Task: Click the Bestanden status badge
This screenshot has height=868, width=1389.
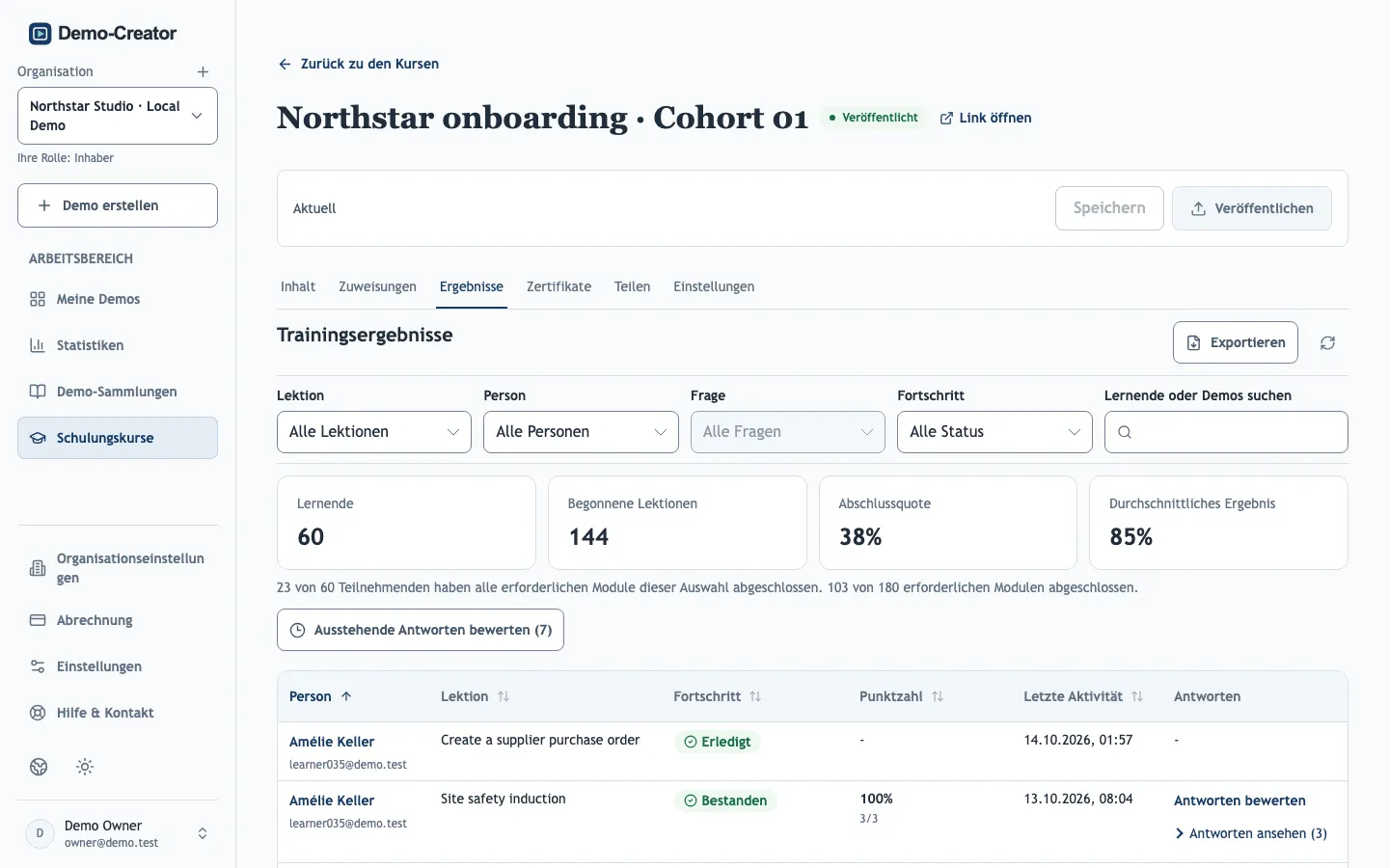Action: point(725,800)
